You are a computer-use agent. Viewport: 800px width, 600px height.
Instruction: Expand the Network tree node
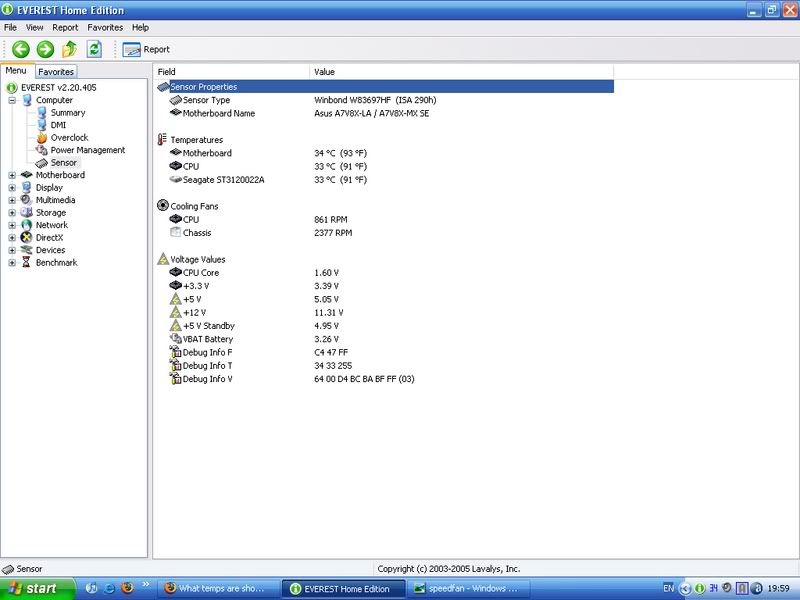pyautogui.click(x=12, y=226)
